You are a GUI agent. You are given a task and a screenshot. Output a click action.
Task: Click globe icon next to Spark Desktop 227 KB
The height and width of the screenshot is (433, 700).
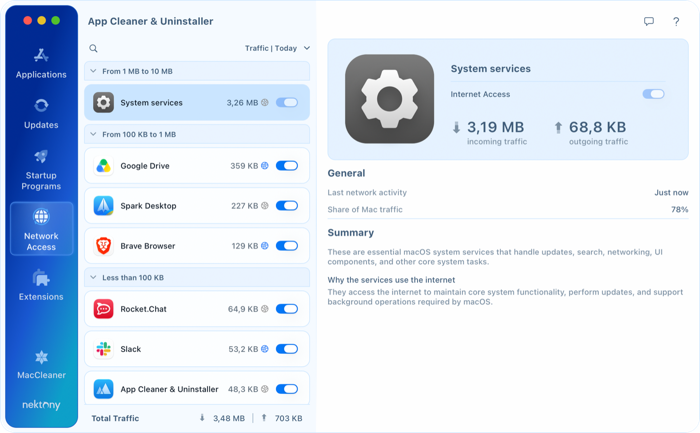point(265,206)
